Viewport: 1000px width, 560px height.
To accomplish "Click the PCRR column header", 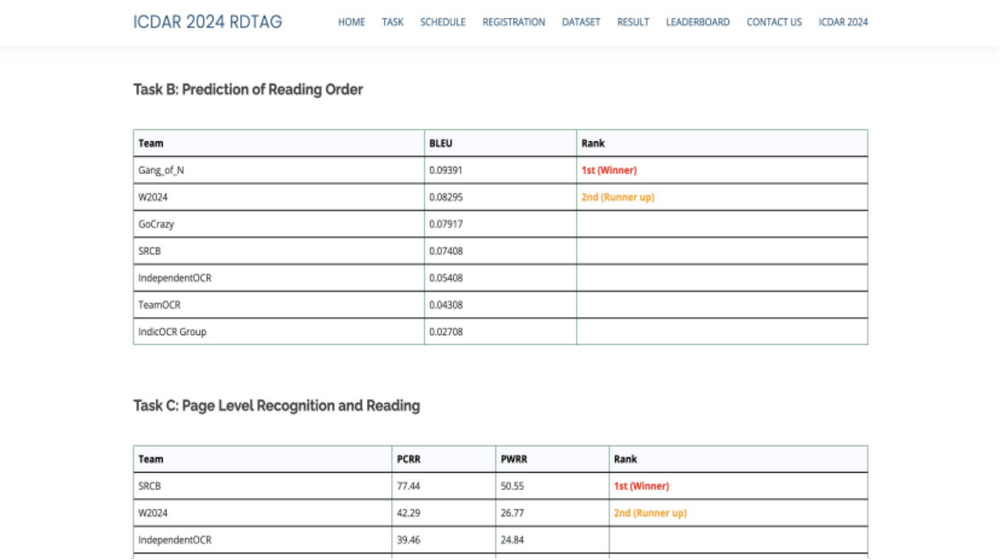I will click(408, 459).
